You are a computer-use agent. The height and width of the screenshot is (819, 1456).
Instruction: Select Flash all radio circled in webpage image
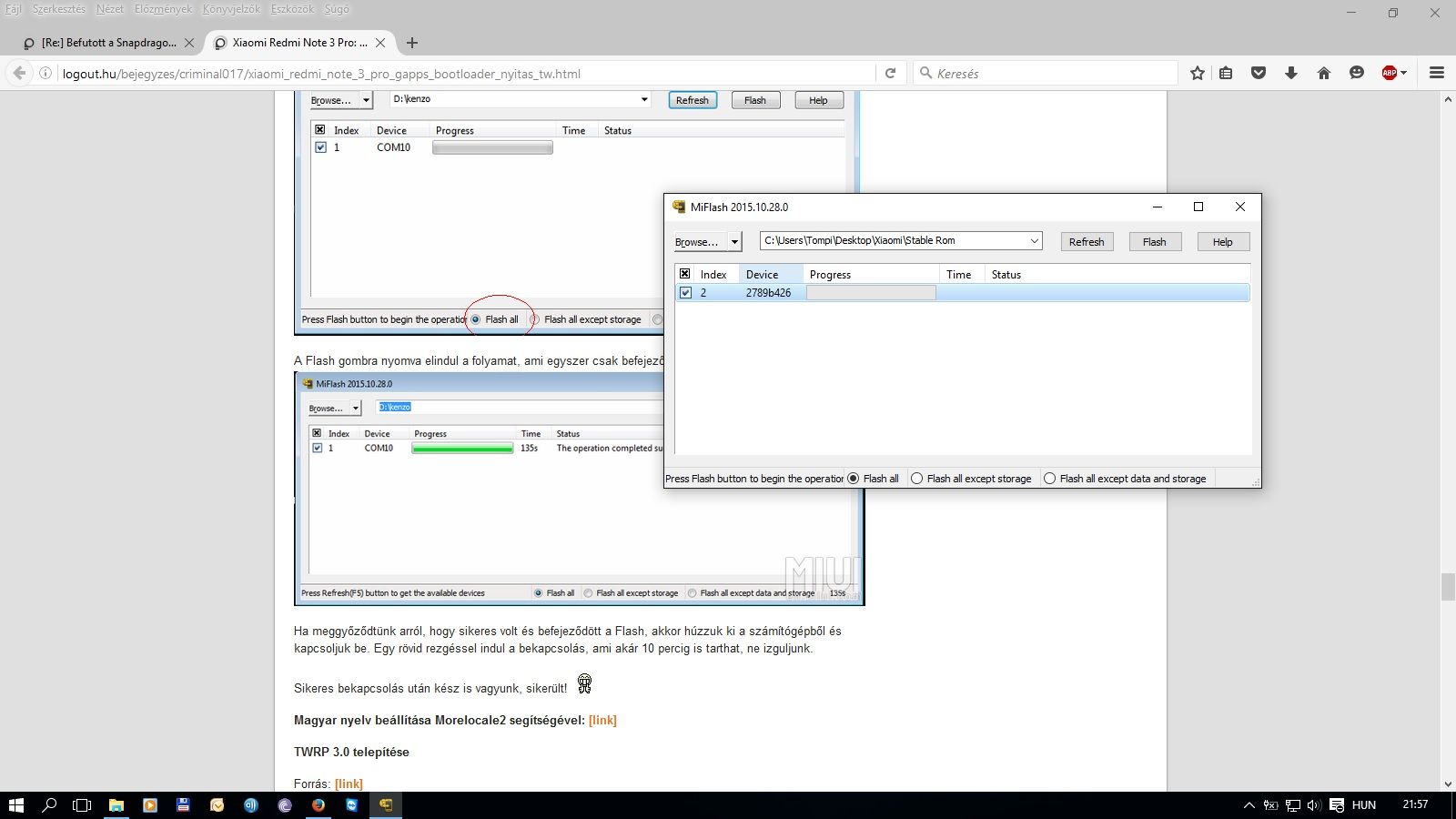coord(476,319)
